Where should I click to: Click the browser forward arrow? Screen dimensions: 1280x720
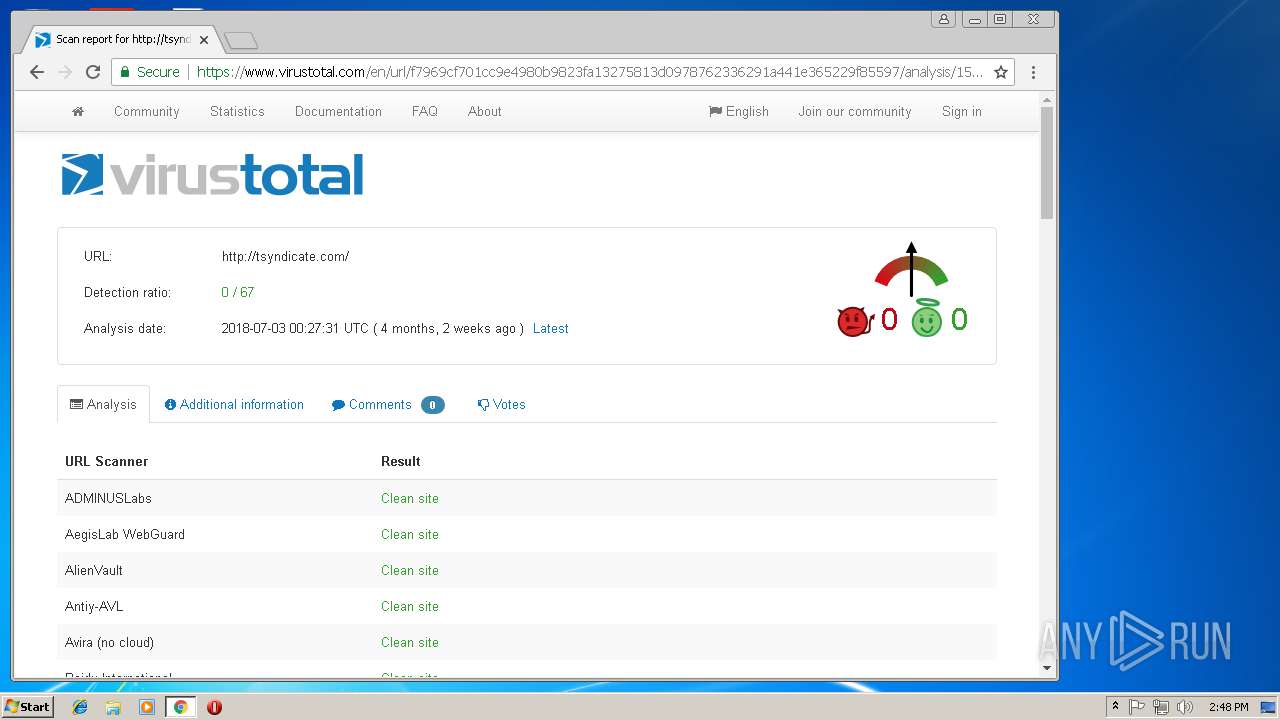click(65, 72)
